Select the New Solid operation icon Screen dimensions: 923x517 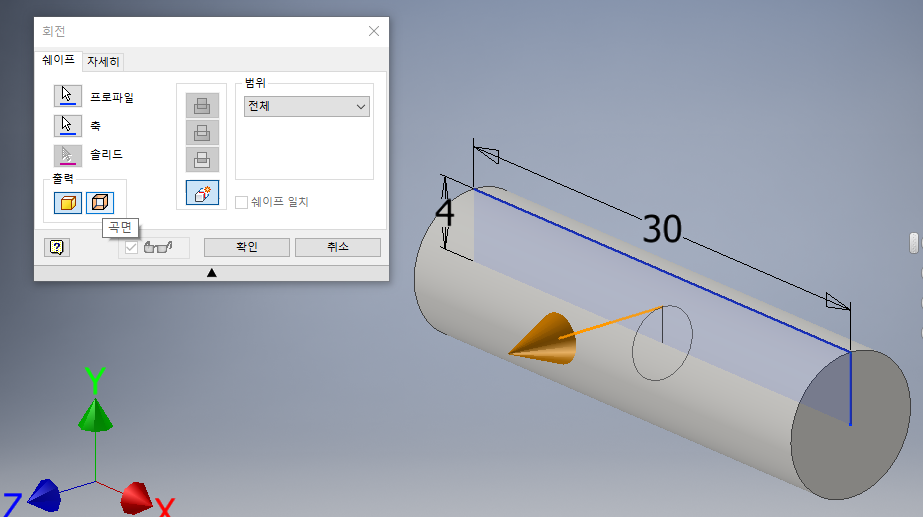pos(202,193)
